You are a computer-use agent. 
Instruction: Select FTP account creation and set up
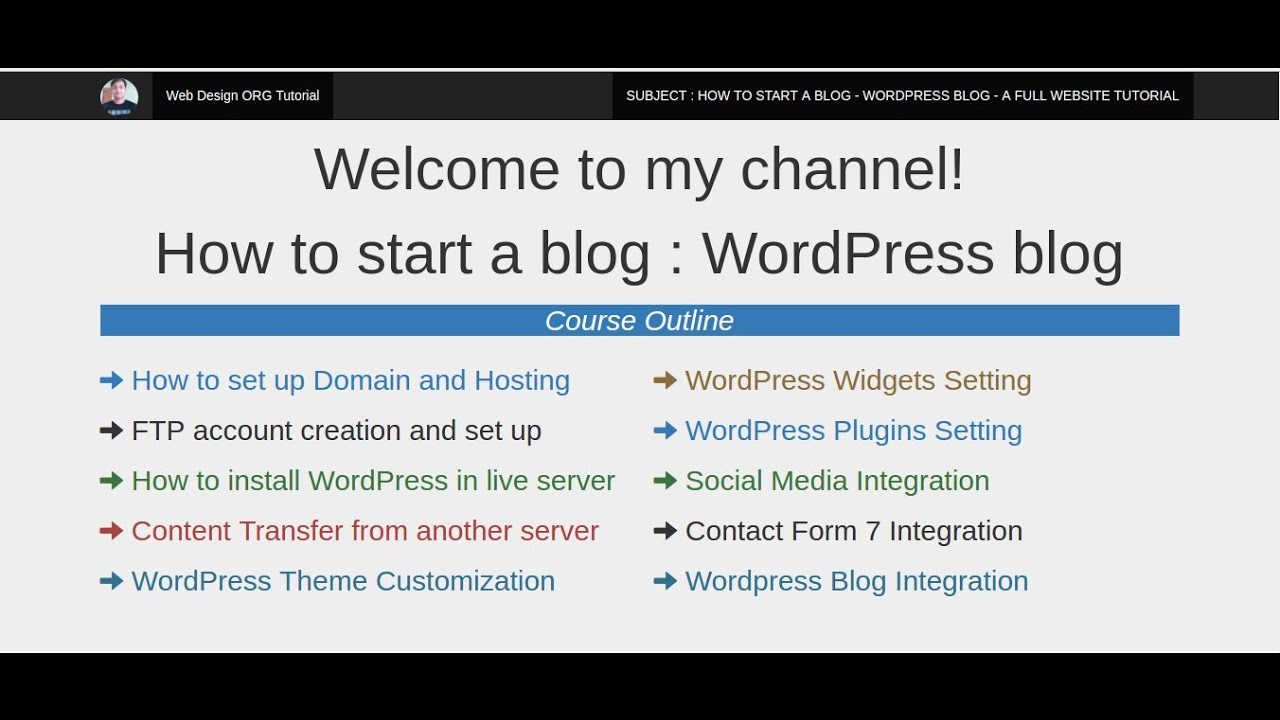point(337,431)
